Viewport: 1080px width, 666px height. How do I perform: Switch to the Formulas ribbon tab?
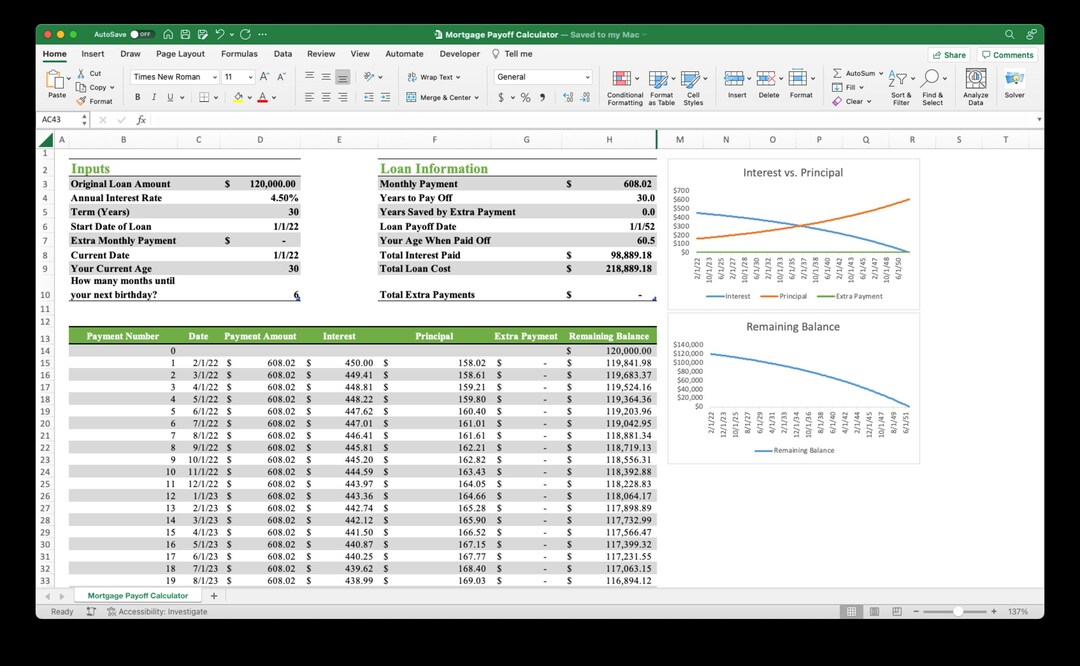[x=239, y=54]
